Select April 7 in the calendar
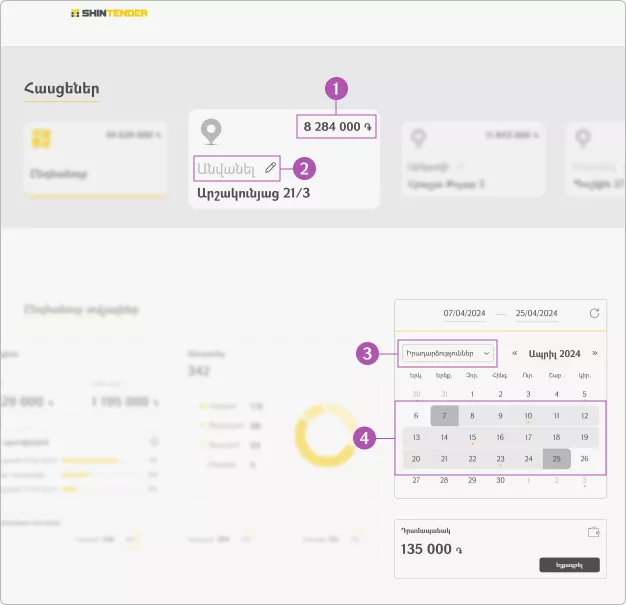This screenshot has height=605, width=626. point(444,415)
